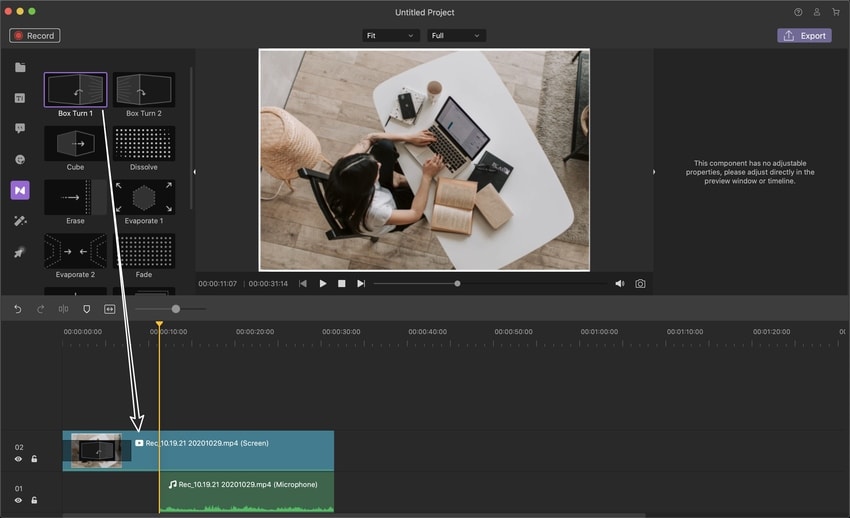Open the user account icon
Viewport: 850px width, 518px height.
[817, 12]
